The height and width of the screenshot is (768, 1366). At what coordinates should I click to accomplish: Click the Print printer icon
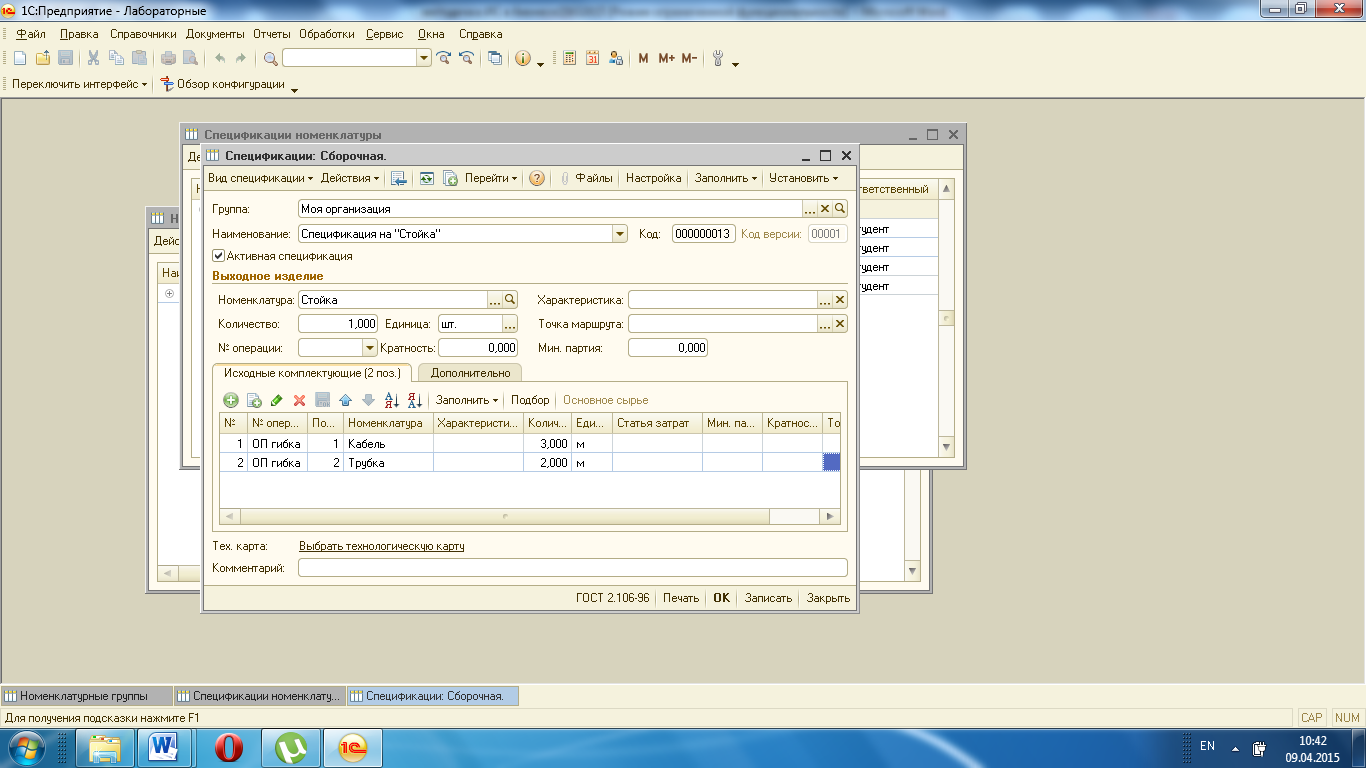[x=168, y=58]
